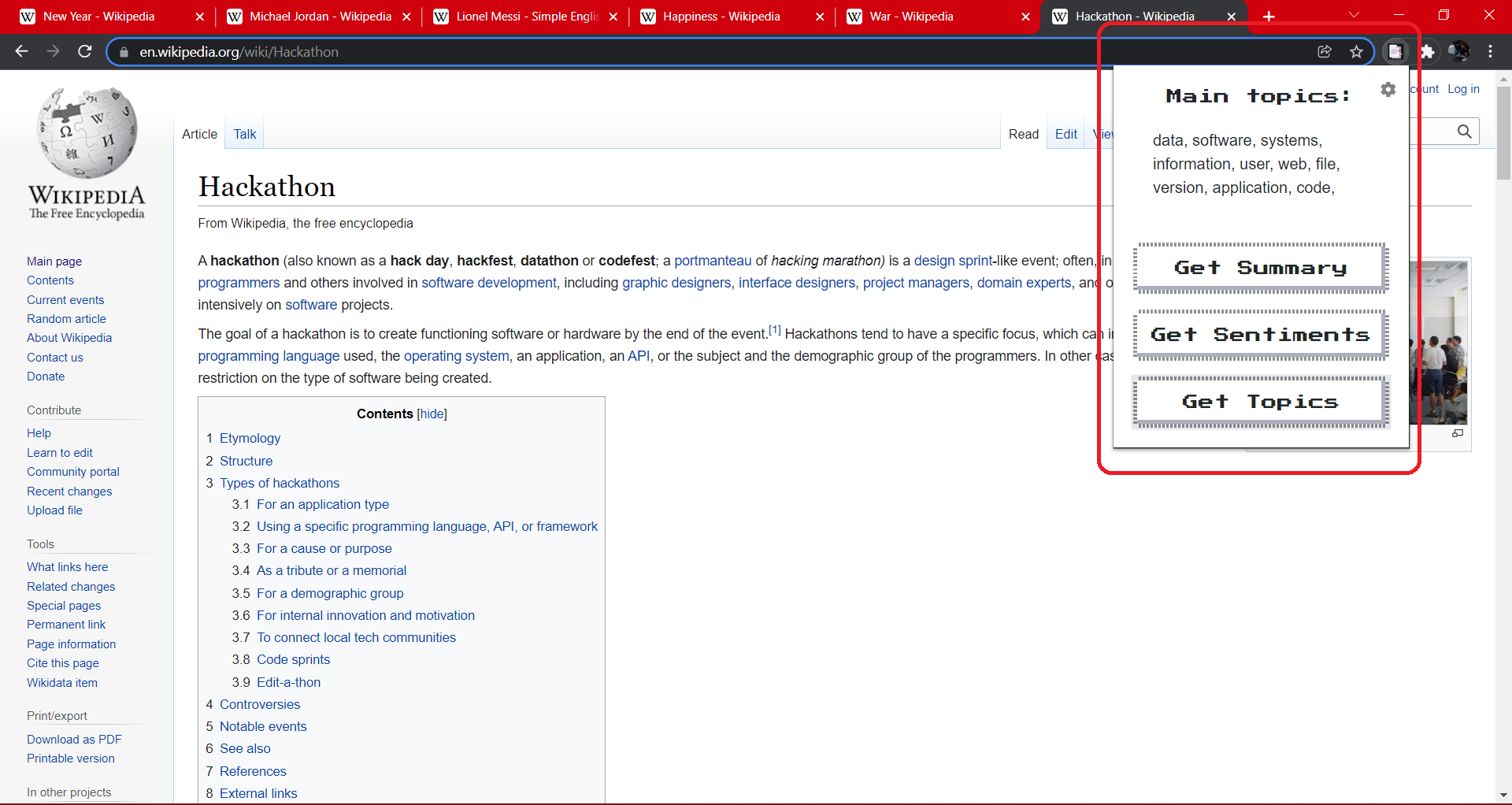
Task: Click the Wikipedia search magnifier icon
Action: [1464, 132]
